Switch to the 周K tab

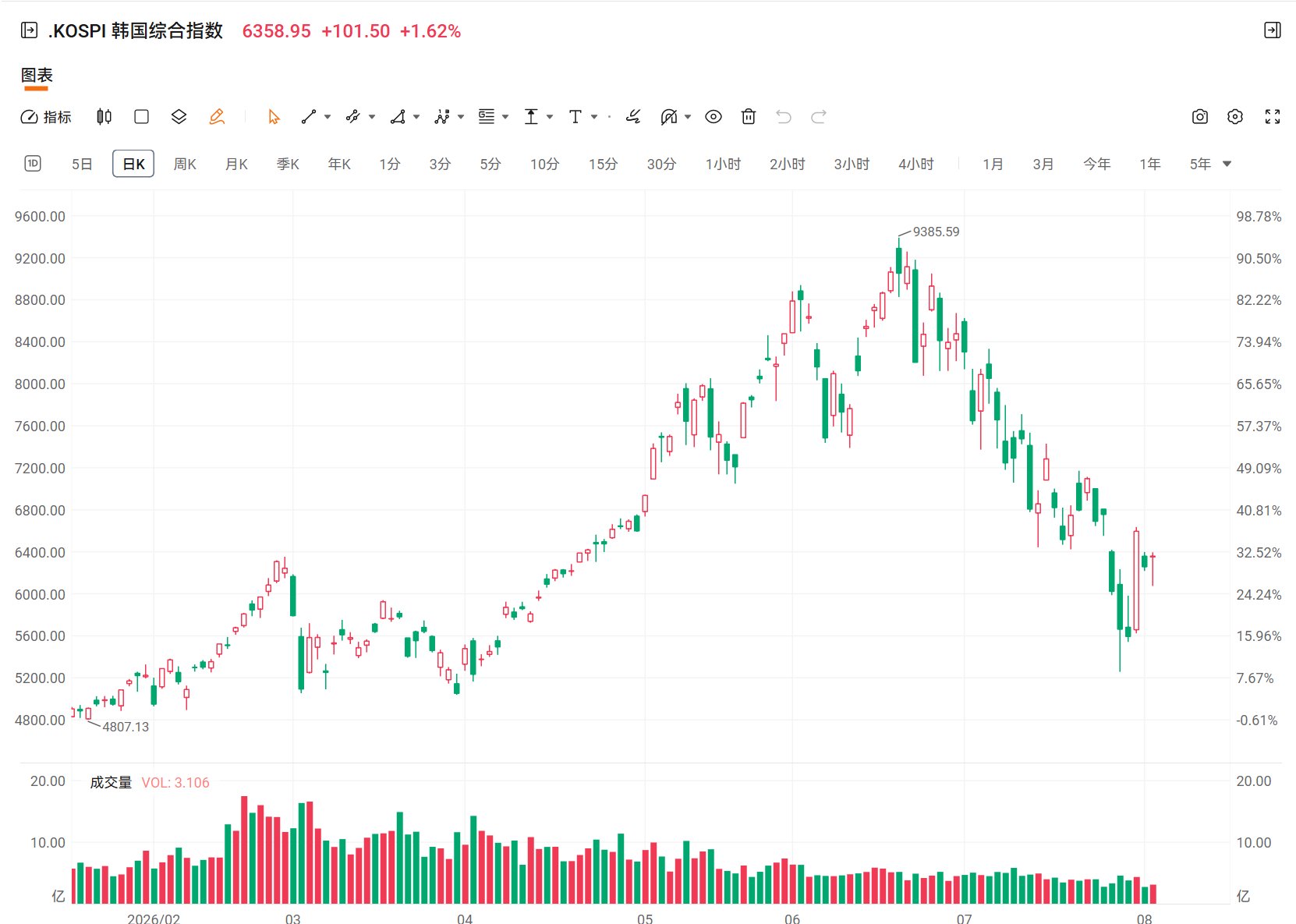(x=185, y=164)
